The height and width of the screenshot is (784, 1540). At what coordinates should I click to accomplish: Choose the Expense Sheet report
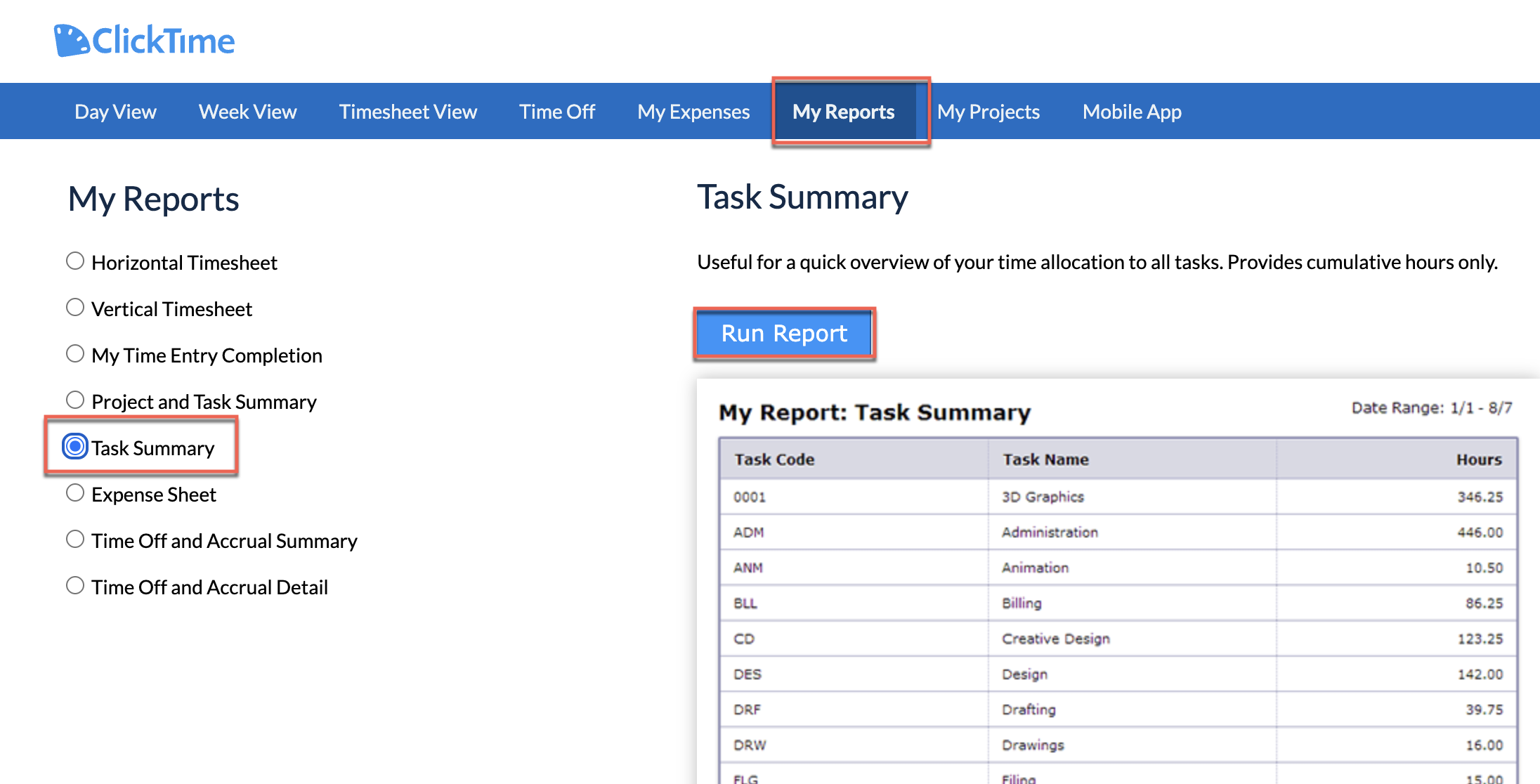pos(75,493)
